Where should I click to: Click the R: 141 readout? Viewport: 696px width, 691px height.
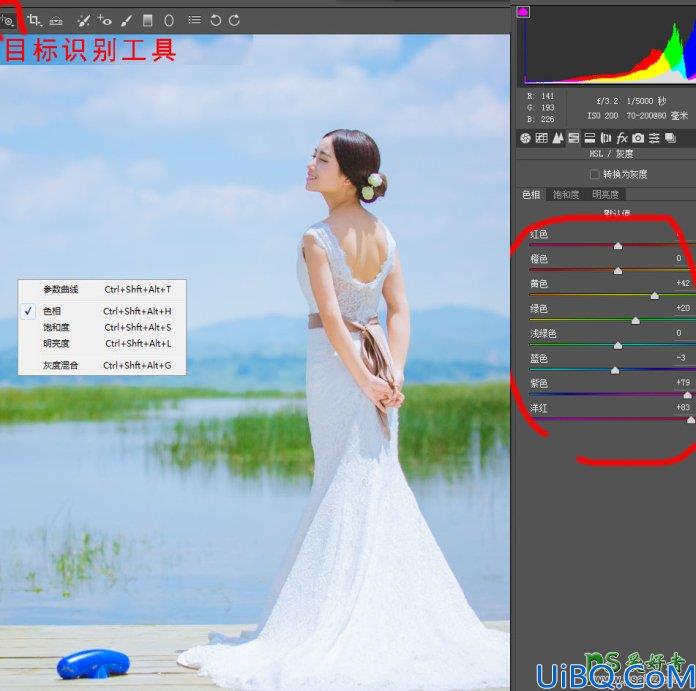[541, 96]
